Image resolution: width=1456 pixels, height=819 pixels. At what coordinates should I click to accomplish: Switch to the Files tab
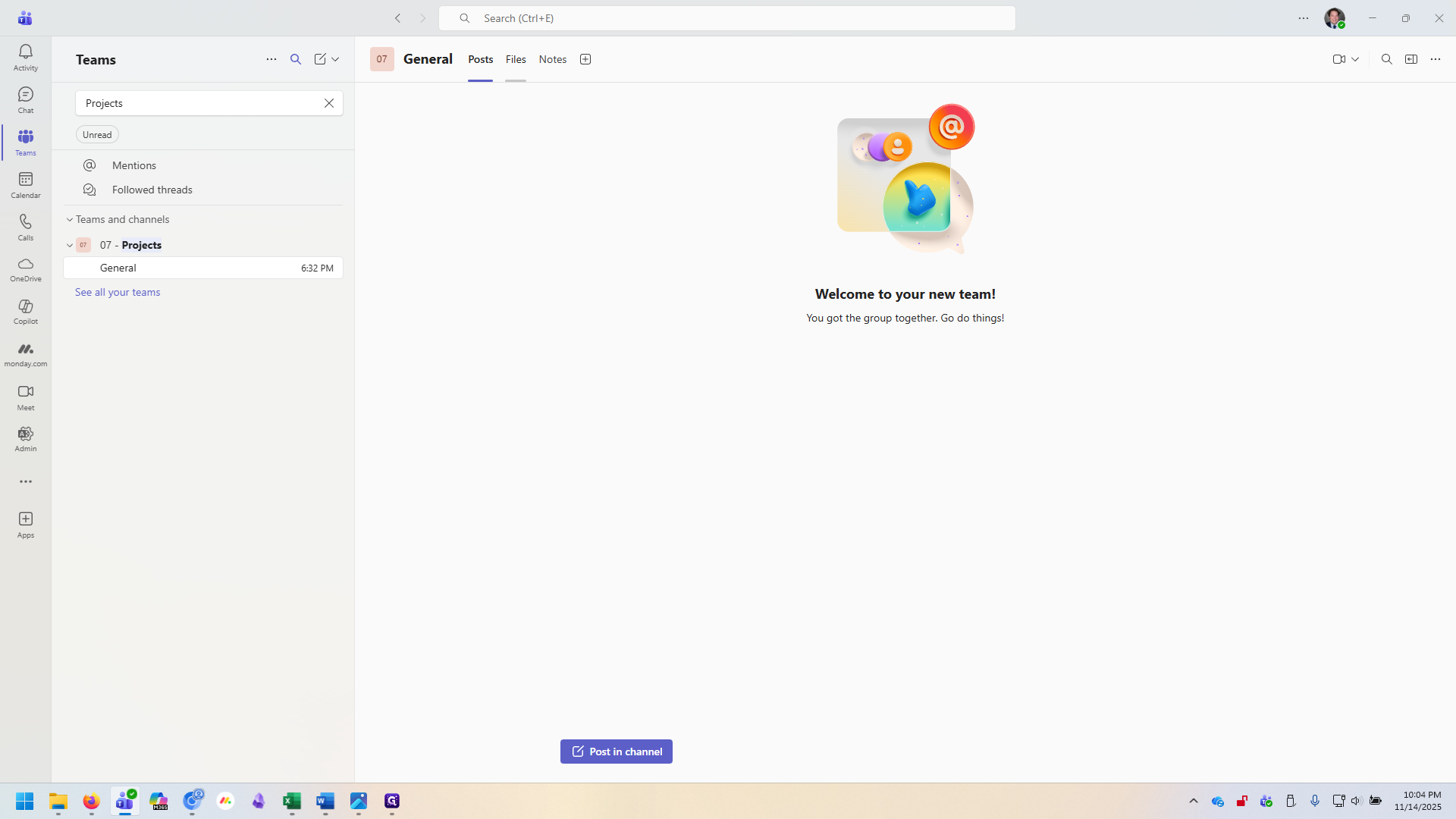515,58
